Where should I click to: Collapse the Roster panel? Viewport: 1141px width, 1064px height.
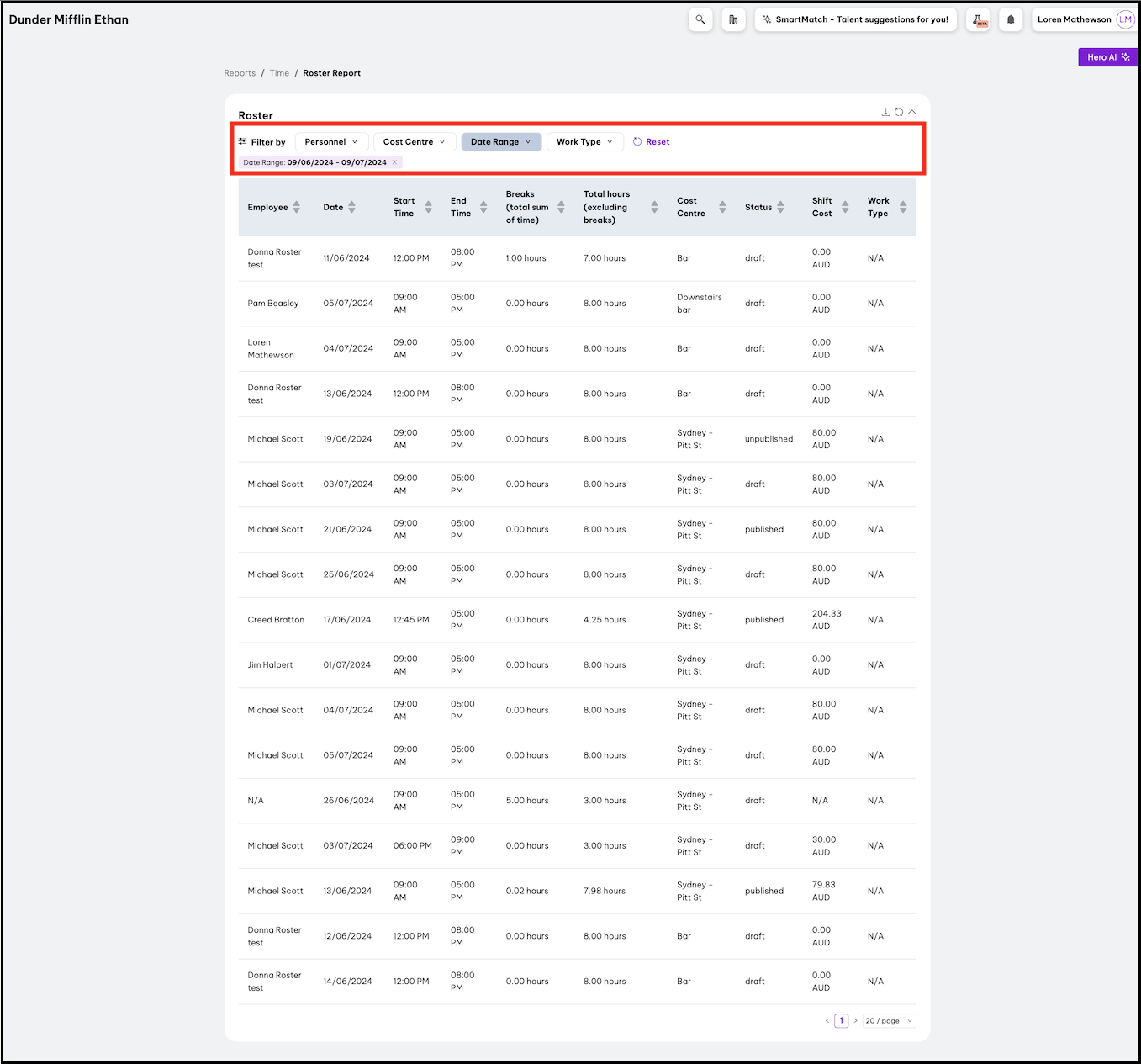click(912, 112)
